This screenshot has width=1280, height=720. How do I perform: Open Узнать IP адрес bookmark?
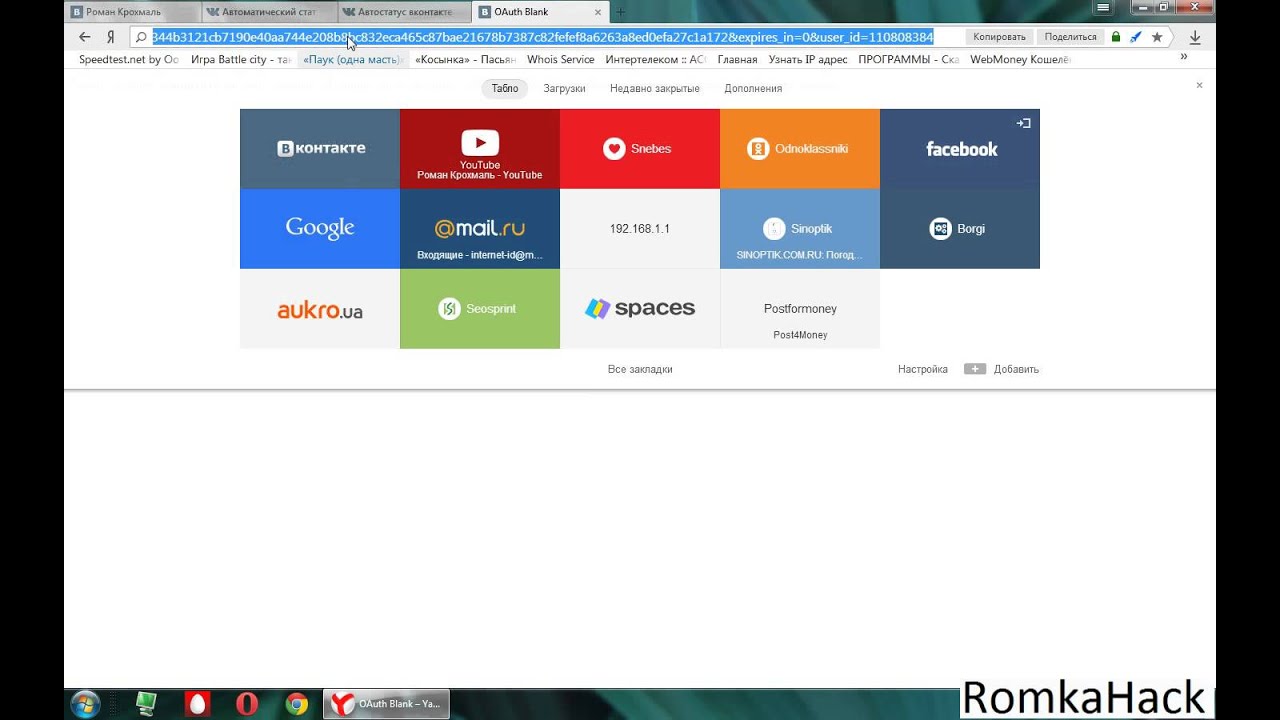[x=808, y=59]
